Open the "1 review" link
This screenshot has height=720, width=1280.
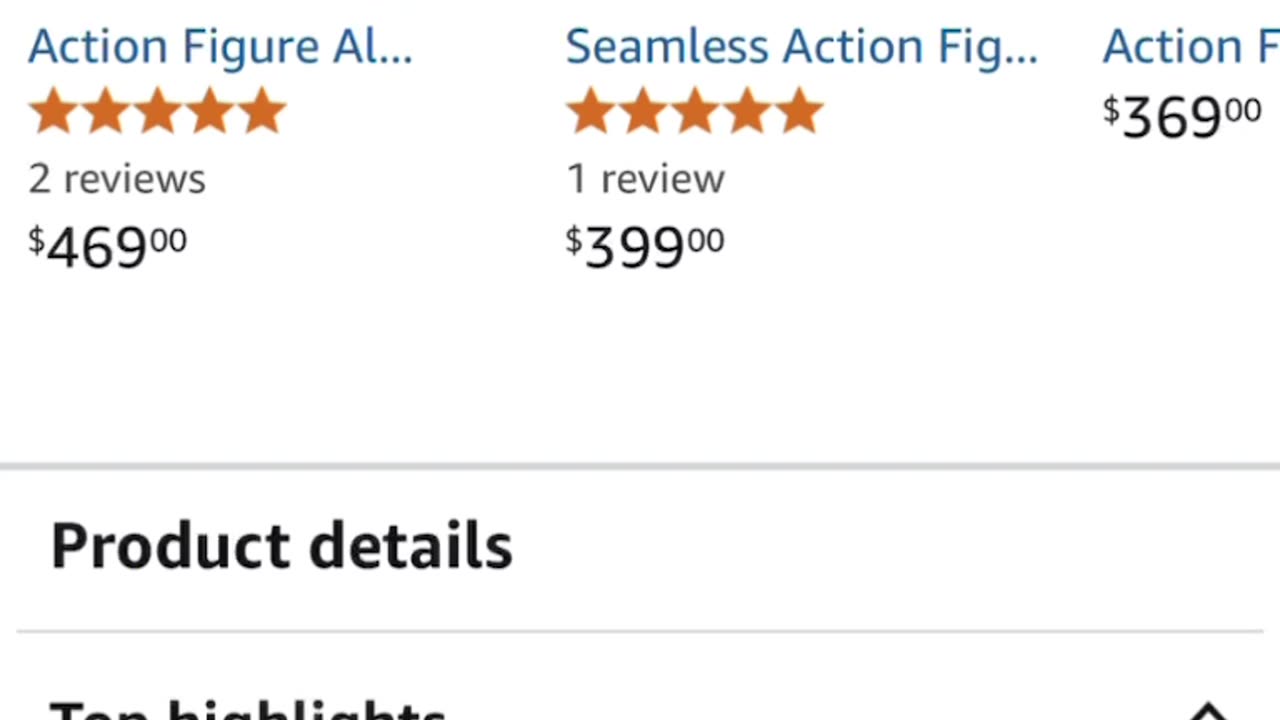pos(645,179)
